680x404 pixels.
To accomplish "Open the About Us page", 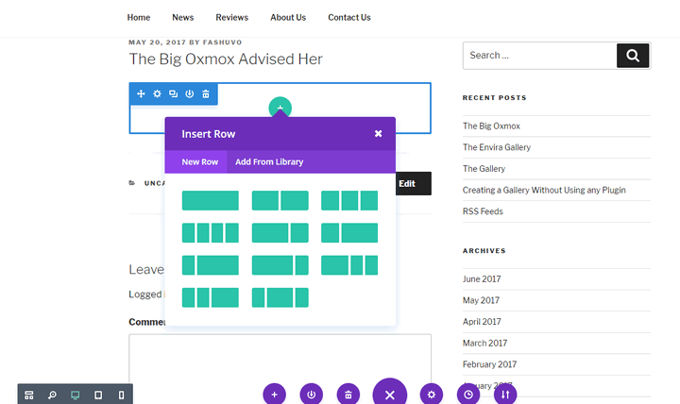I will (288, 17).
